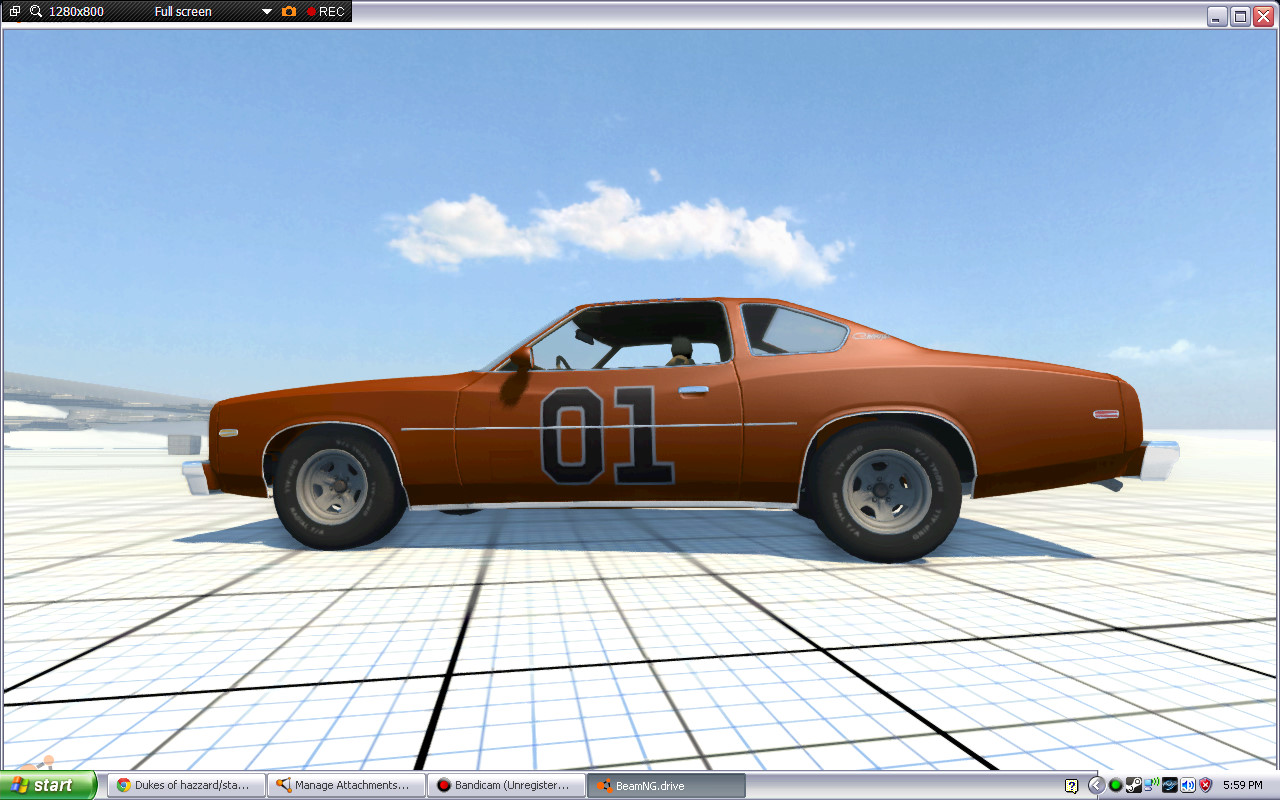Viewport: 1280px width, 800px height.
Task: Click the magnifier icon beside 1280x800
Action: (x=36, y=11)
